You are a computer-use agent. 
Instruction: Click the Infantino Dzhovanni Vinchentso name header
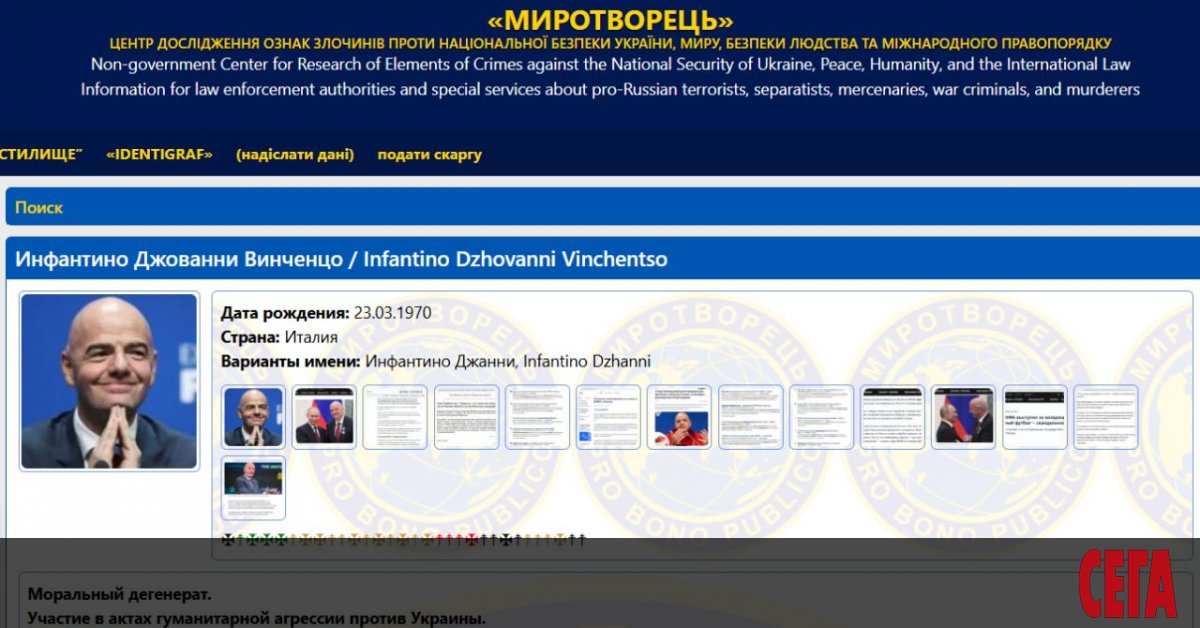pyautogui.click(x=341, y=259)
